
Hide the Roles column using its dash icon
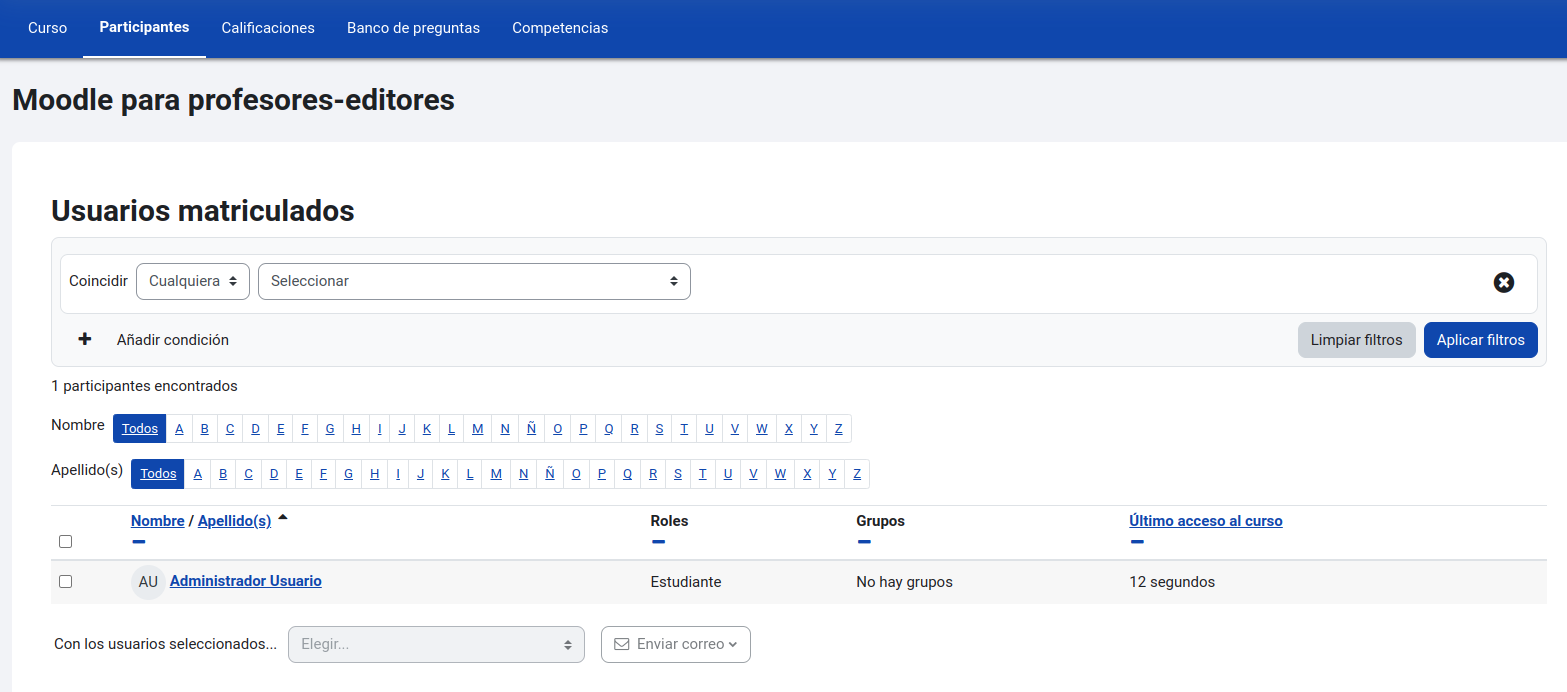tap(658, 542)
